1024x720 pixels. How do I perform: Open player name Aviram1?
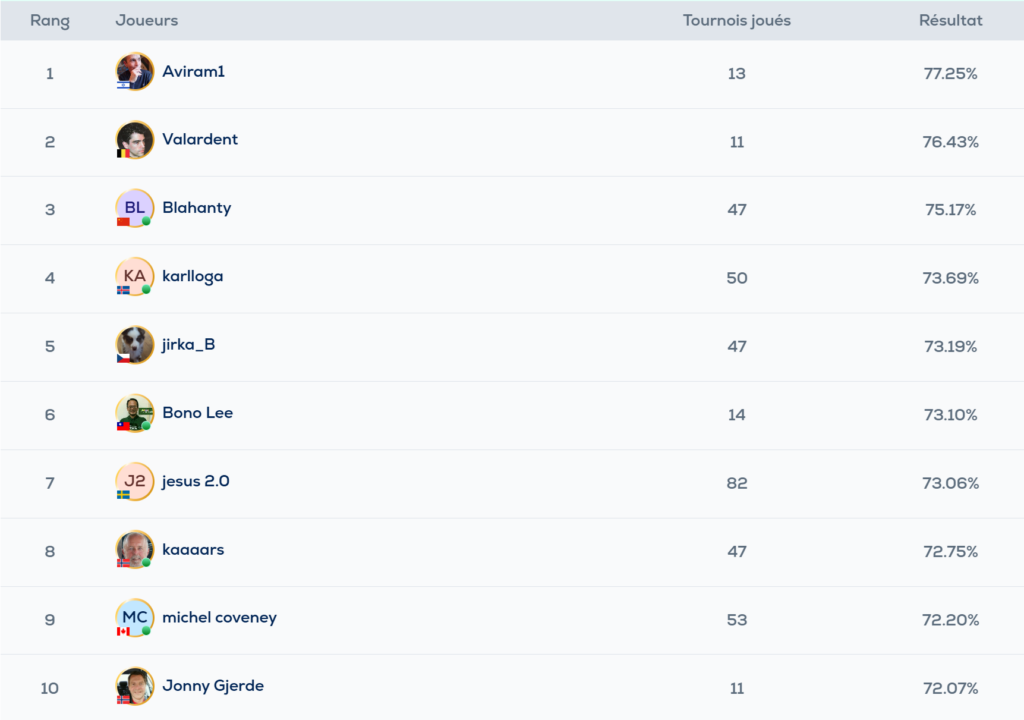point(194,72)
